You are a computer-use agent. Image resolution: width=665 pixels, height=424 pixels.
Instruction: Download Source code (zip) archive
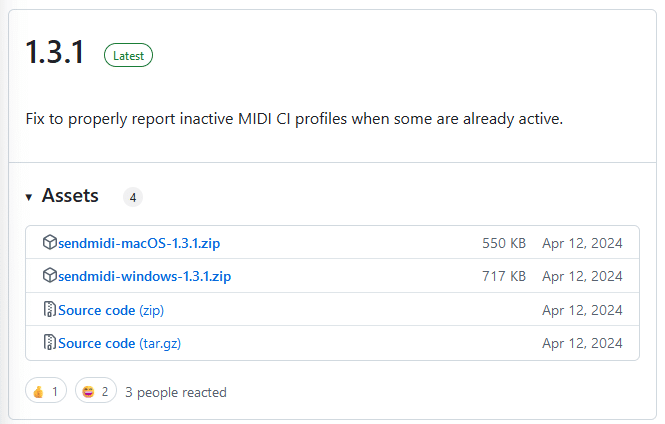pos(111,310)
